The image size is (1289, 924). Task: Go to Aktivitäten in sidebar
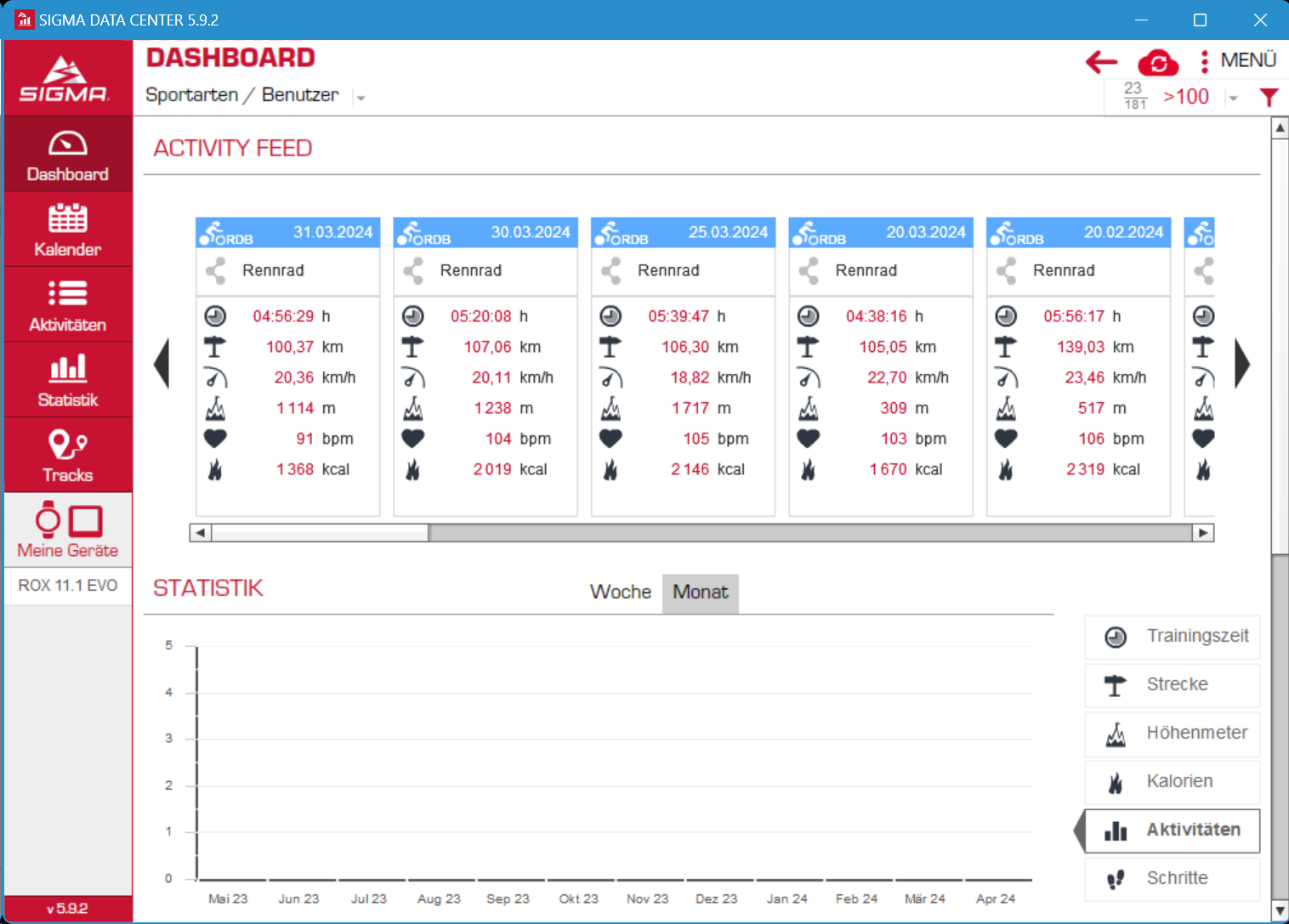click(x=68, y=305)
